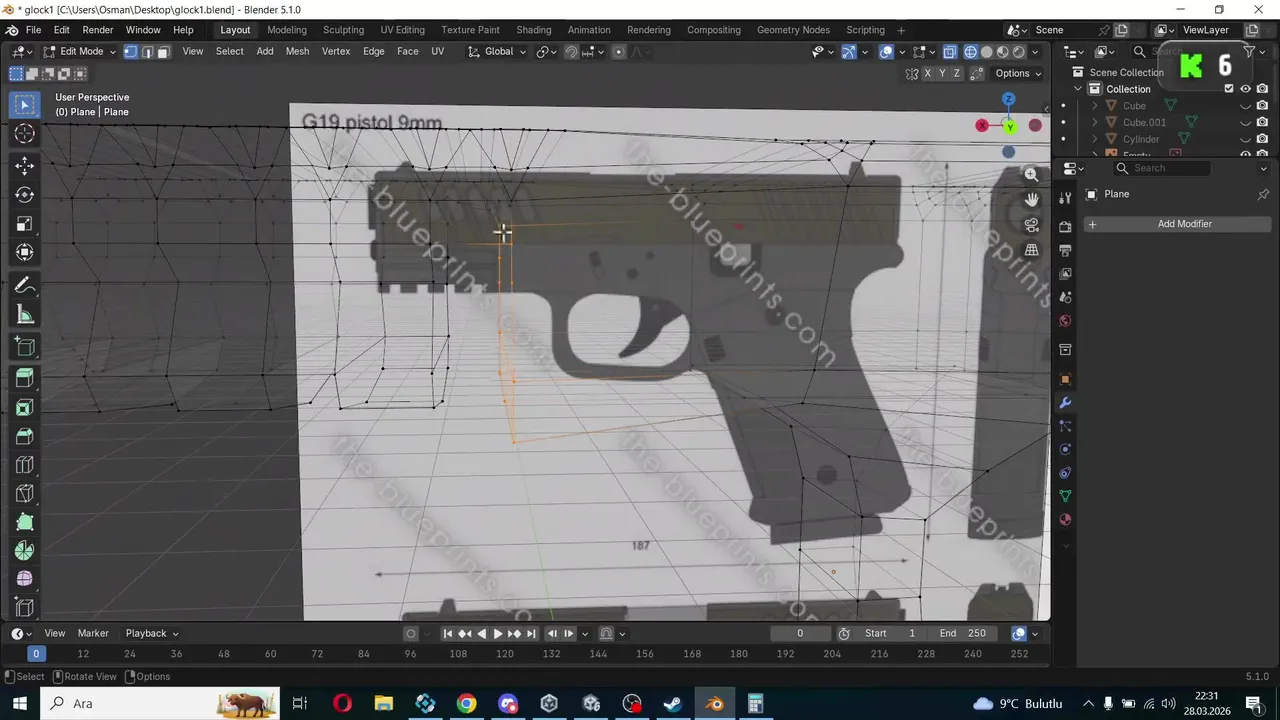Expand the Cube tree item
This screenshot has width=1280, height=720.
[1095, 106]
